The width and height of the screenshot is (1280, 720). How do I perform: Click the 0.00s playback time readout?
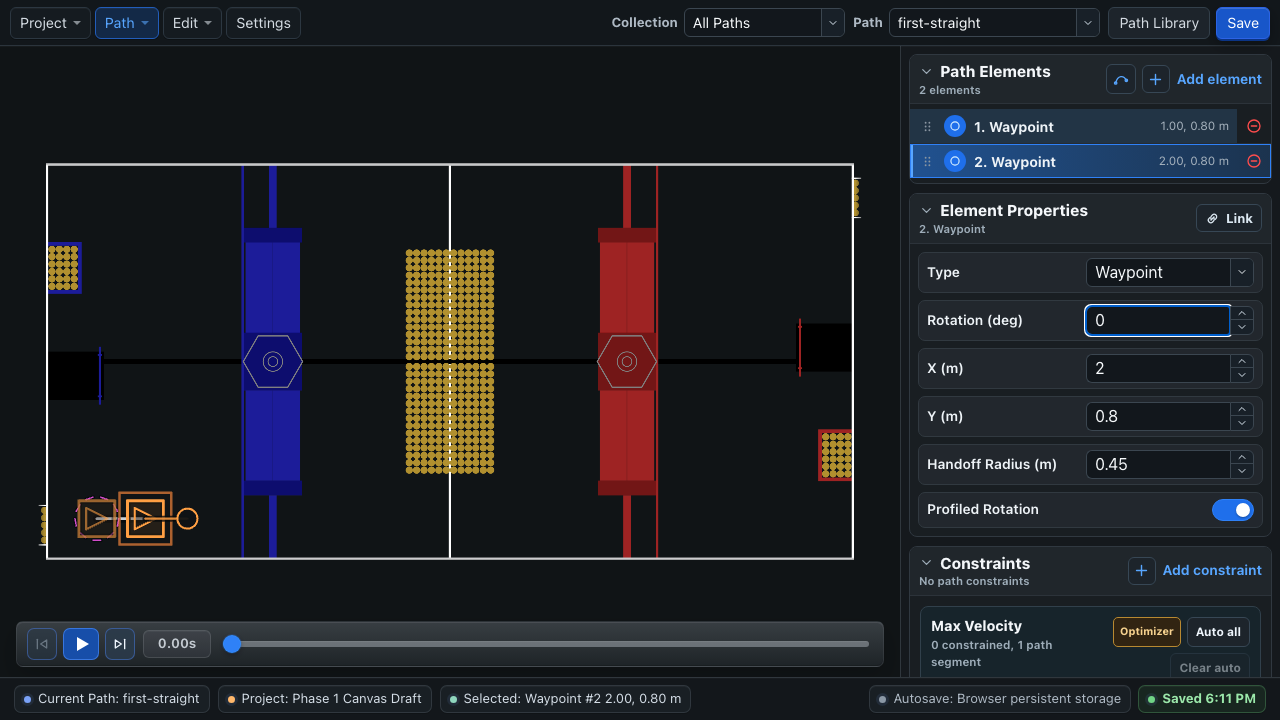tap(177, 644)
